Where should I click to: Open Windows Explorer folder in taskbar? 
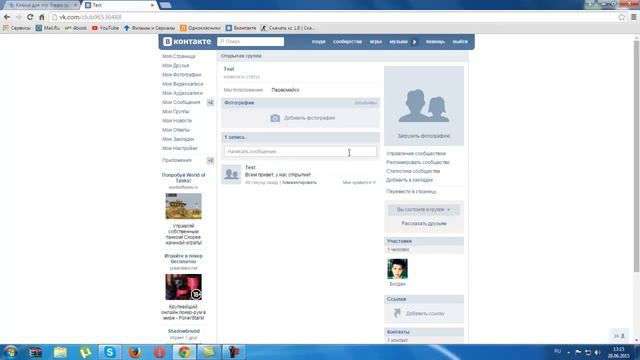tap(60, 352)
